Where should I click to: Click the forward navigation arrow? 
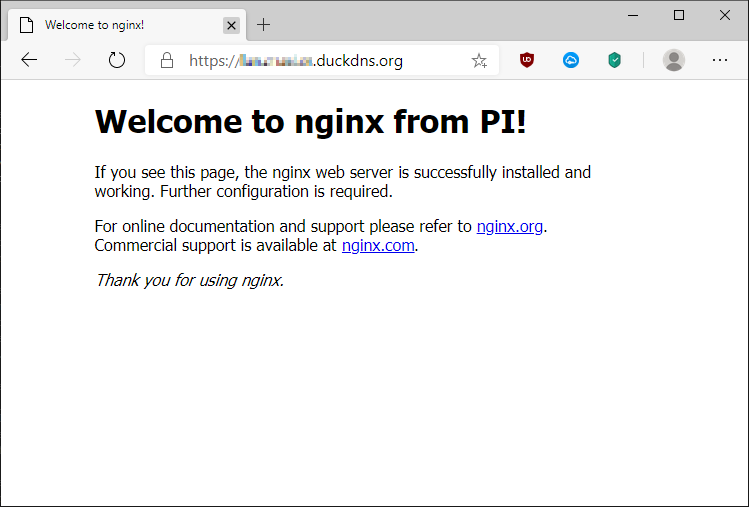coord(73,60)
